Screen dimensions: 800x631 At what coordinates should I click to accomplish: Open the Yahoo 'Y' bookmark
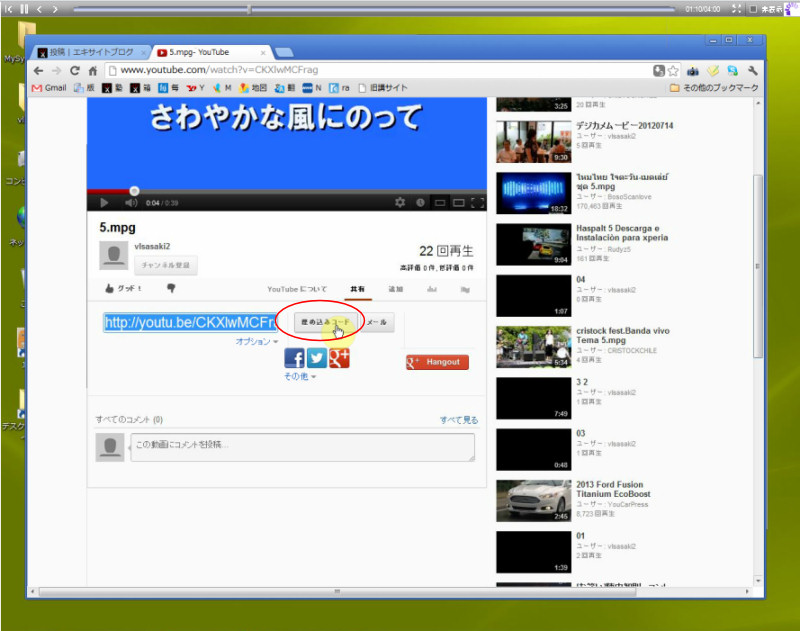[x=195, y=88]
